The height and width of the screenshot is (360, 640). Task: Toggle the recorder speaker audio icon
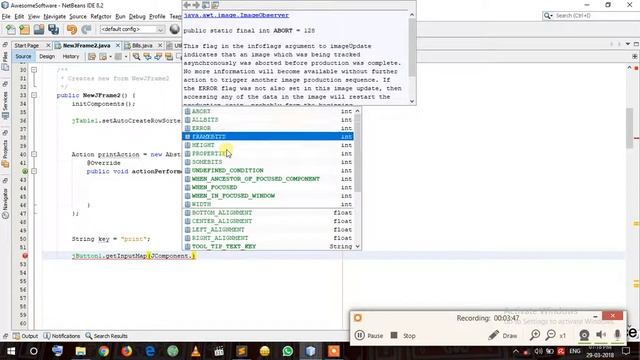coord(601,335)
